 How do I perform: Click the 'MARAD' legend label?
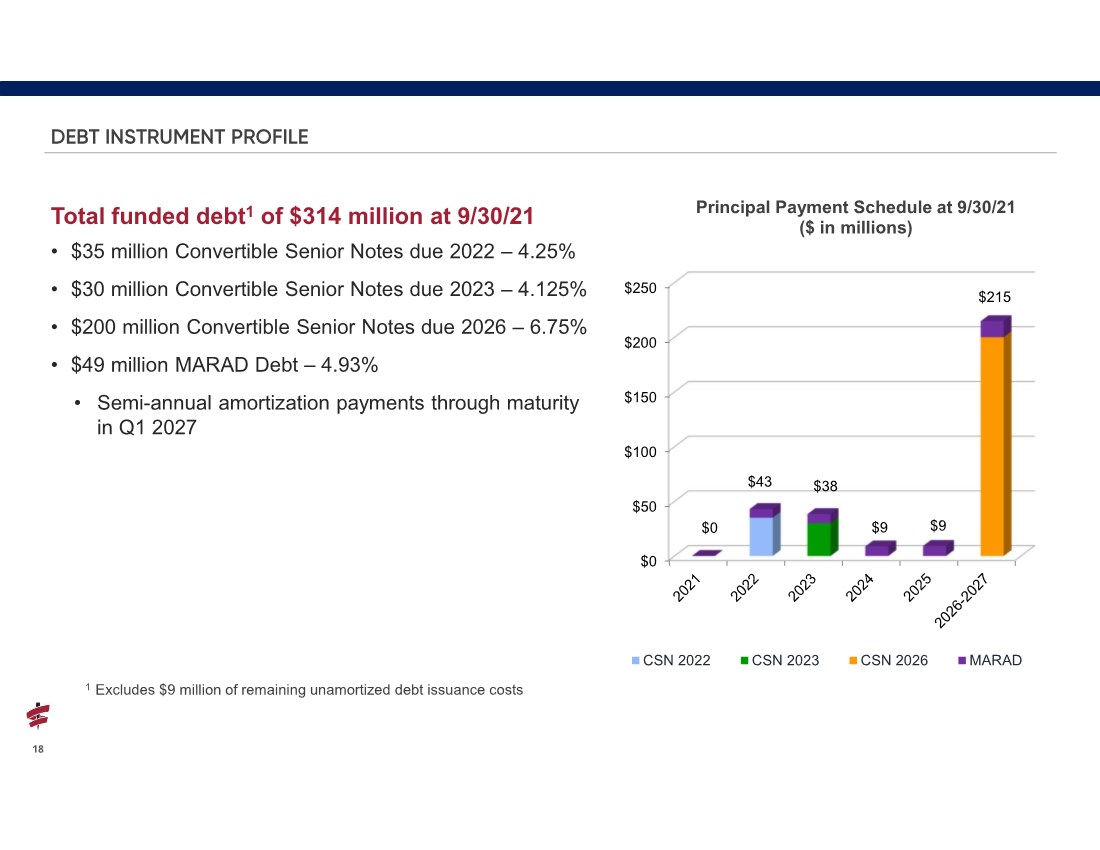(995, 661)
